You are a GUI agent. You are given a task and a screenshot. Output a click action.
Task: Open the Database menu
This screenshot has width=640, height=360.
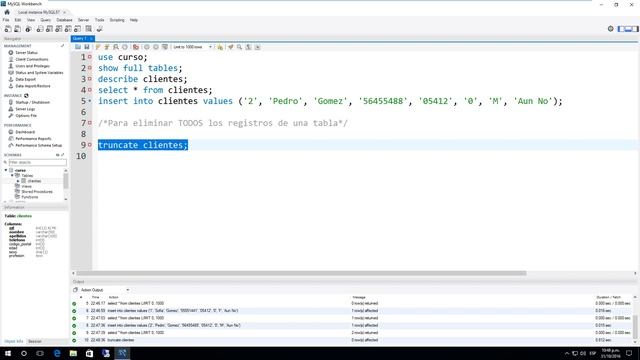[64, 20]
